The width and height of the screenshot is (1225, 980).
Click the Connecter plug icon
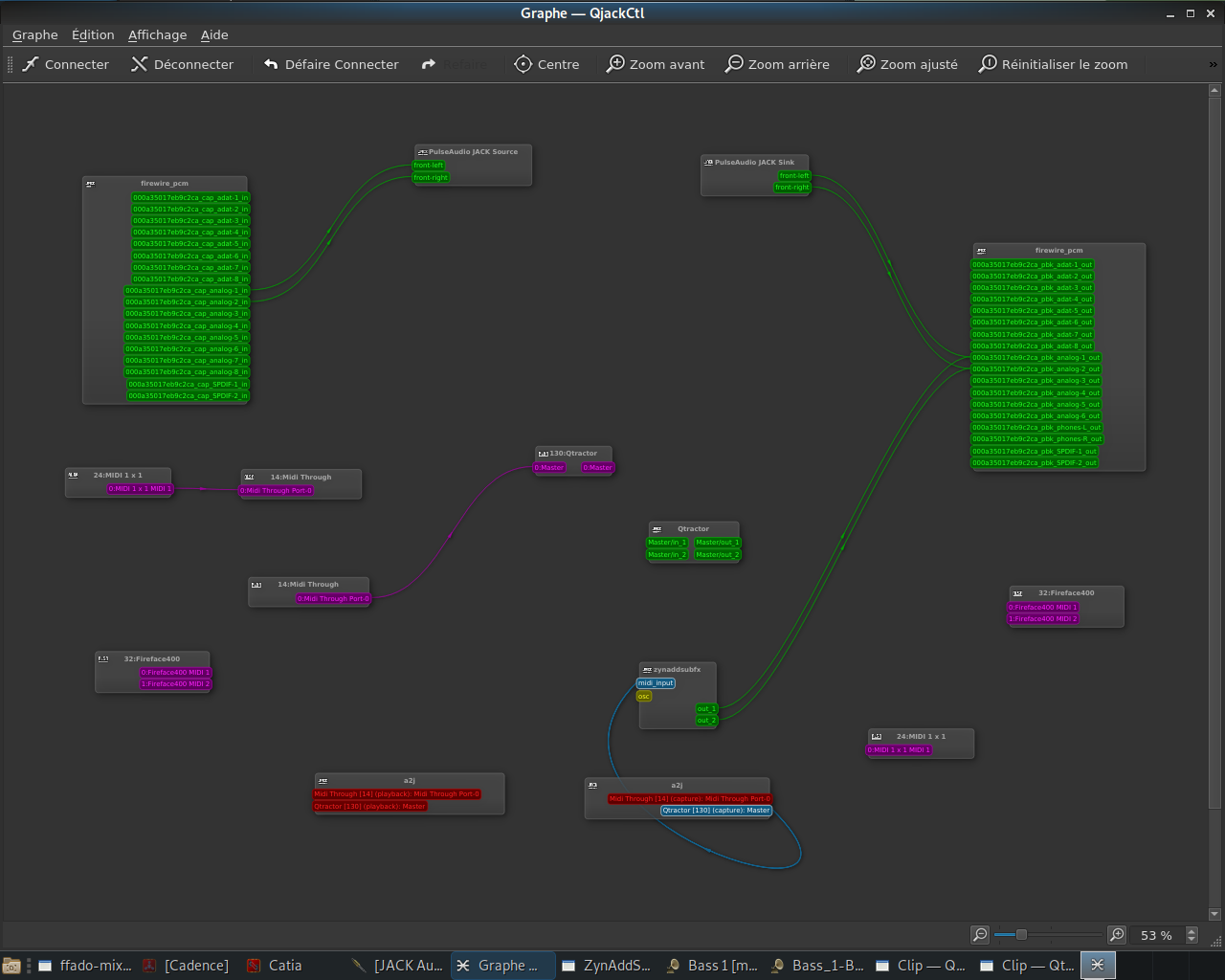point(32,64)
